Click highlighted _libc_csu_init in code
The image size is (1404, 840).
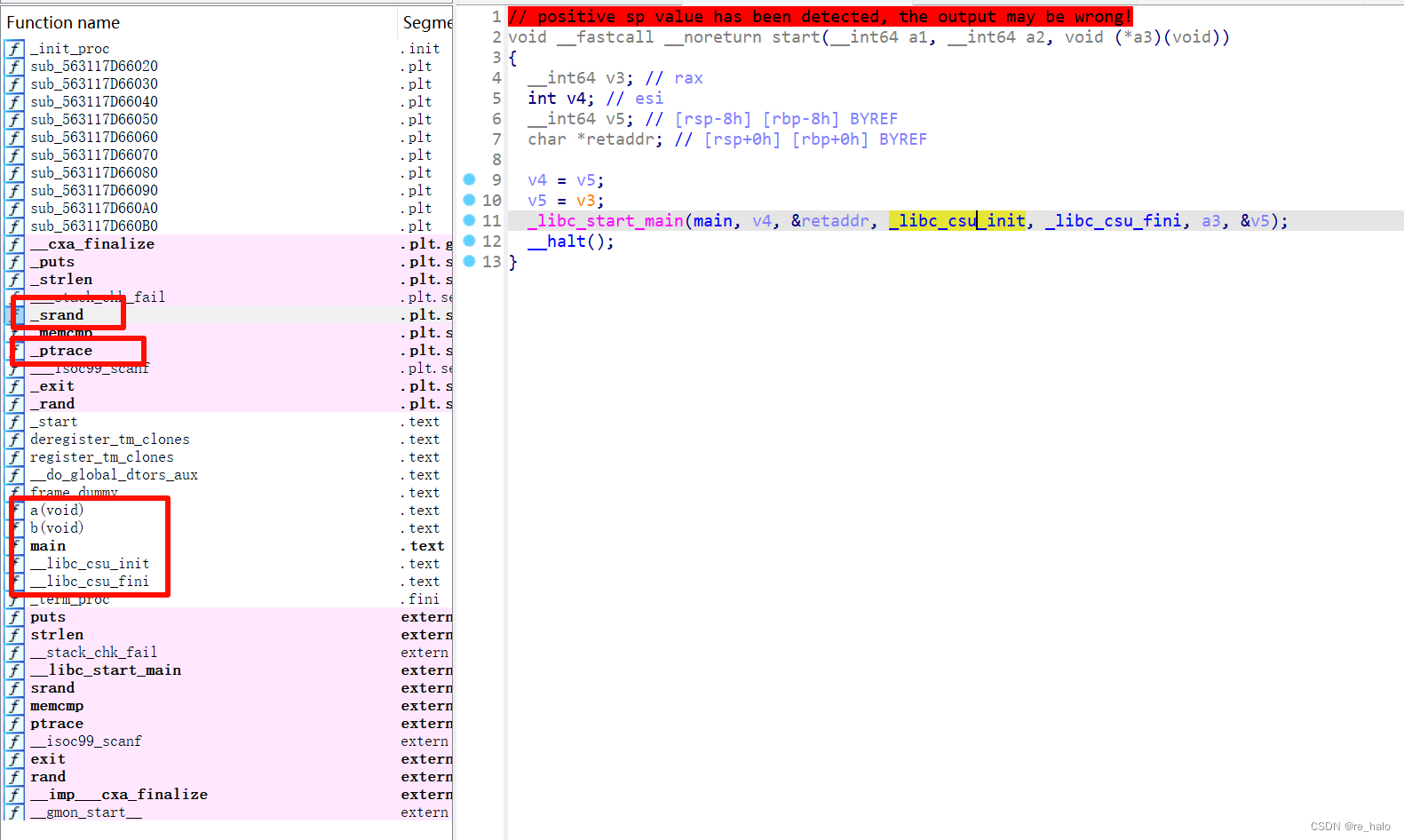(957, 220)
